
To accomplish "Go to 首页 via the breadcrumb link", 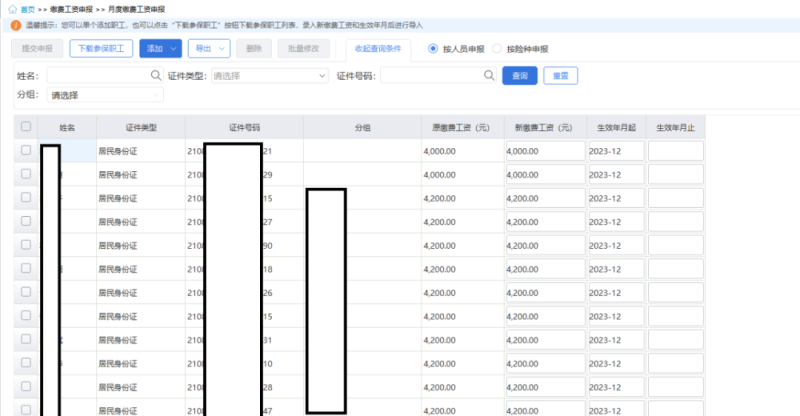I will (x=27, y=8).
